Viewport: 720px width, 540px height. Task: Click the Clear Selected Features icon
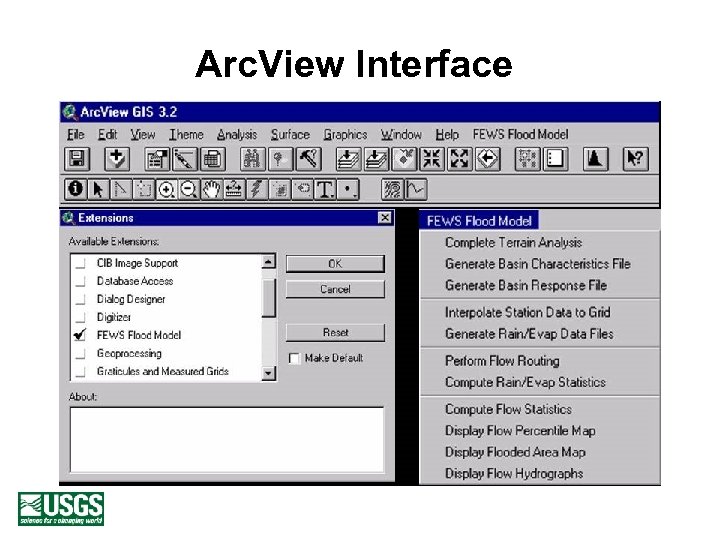555,159
